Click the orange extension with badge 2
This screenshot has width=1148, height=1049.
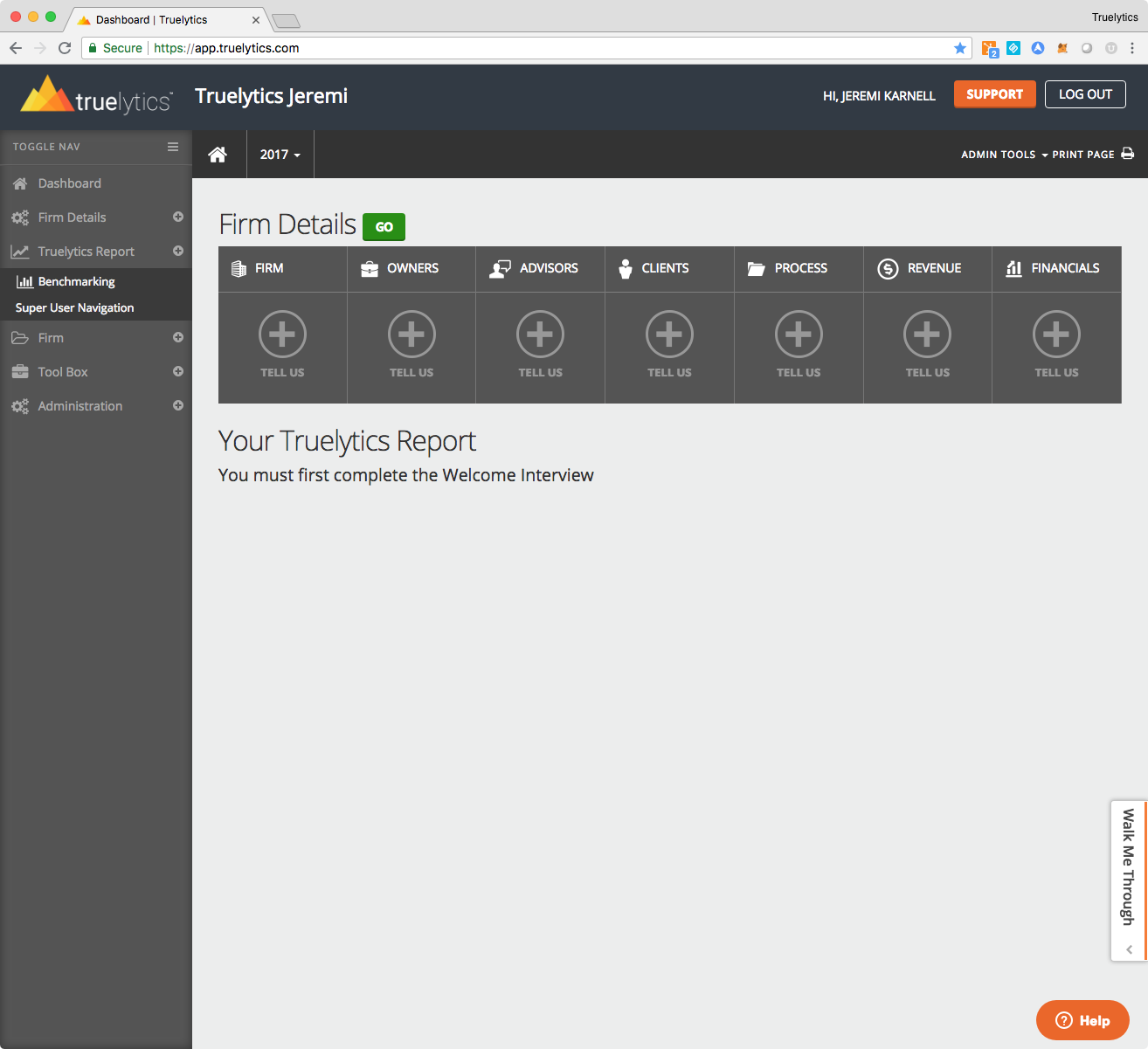coord(989,49)
